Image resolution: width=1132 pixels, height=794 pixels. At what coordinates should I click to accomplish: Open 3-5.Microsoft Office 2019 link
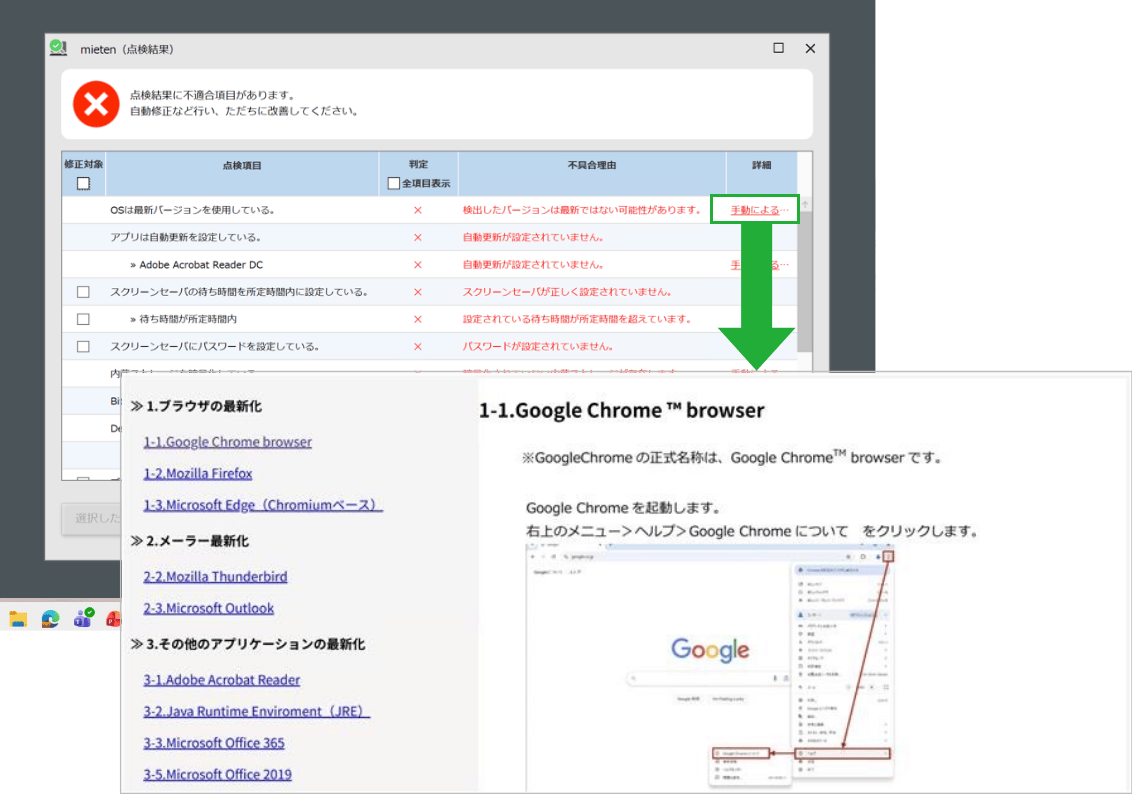click(217, 775)
